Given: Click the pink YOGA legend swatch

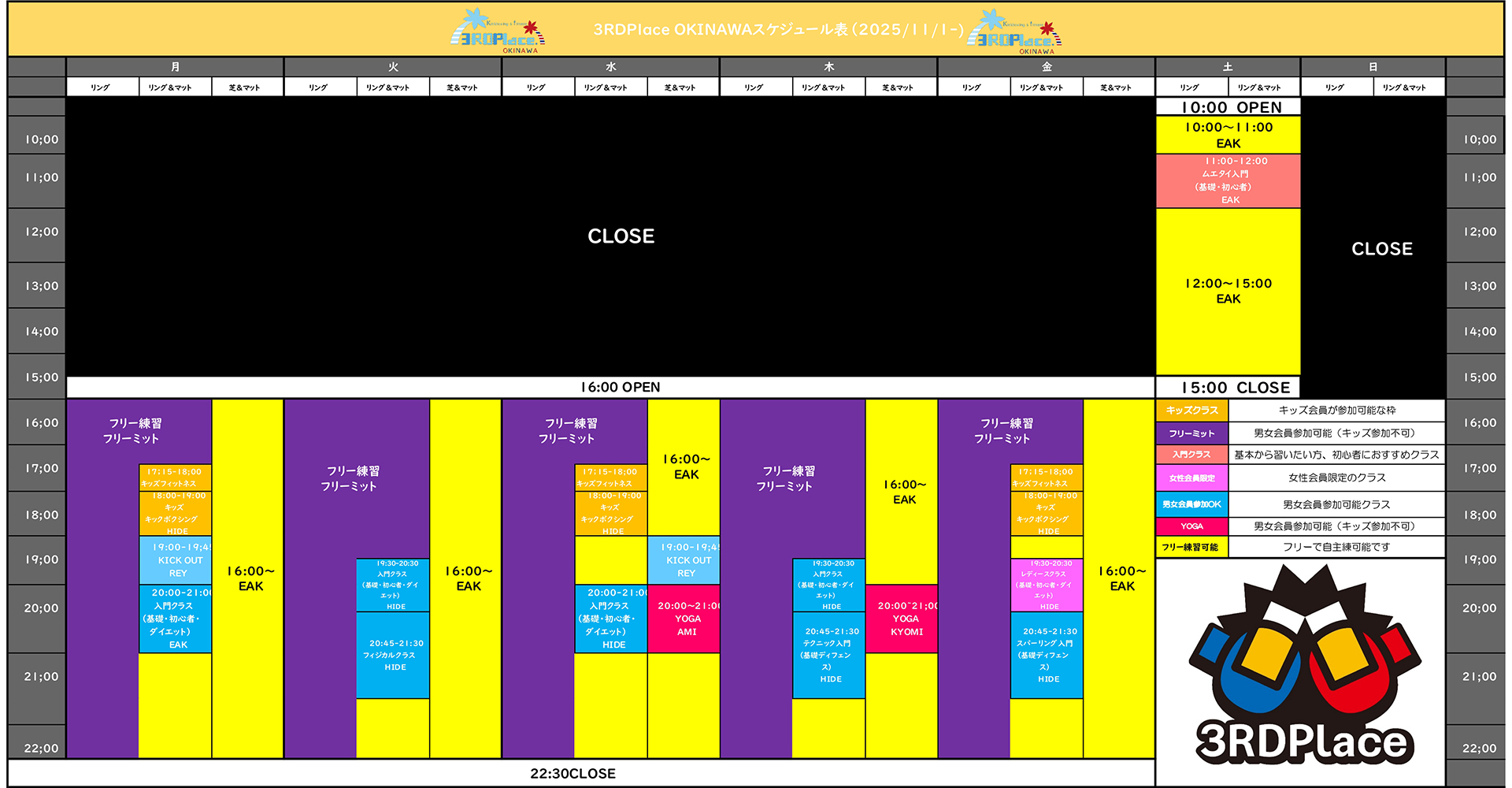Looking at the screenshot, I should point(1191,526).
